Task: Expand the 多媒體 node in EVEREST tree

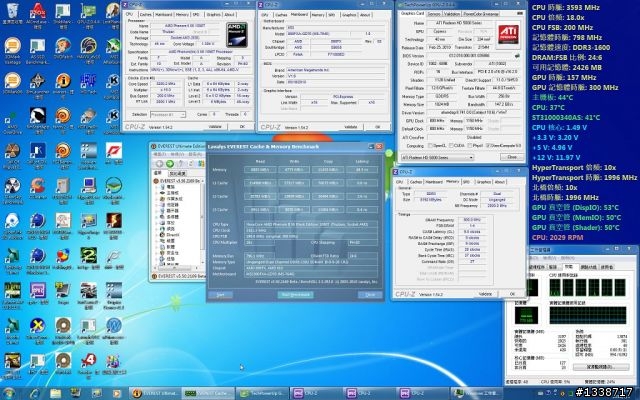Action: [157, 217]
